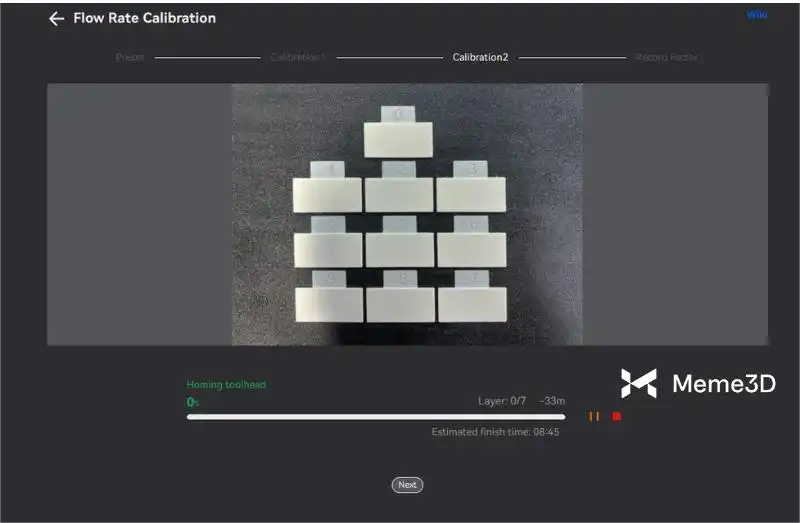The image size is (800, 523).
Task: Go to the Calibration1 step
Action: pyautogui.click(x=298, y=58)
